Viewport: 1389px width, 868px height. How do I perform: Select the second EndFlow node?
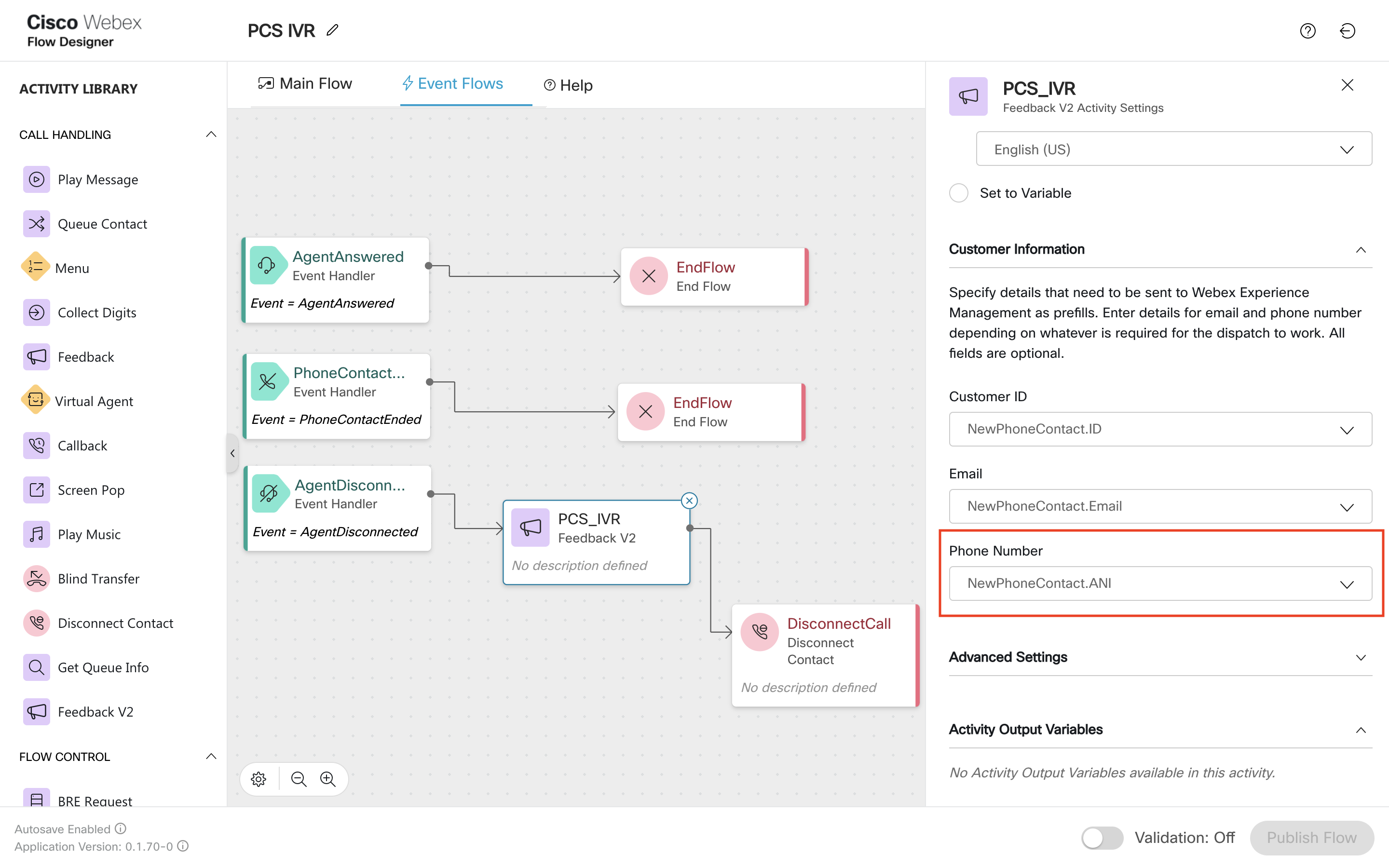tap(711, 412)
